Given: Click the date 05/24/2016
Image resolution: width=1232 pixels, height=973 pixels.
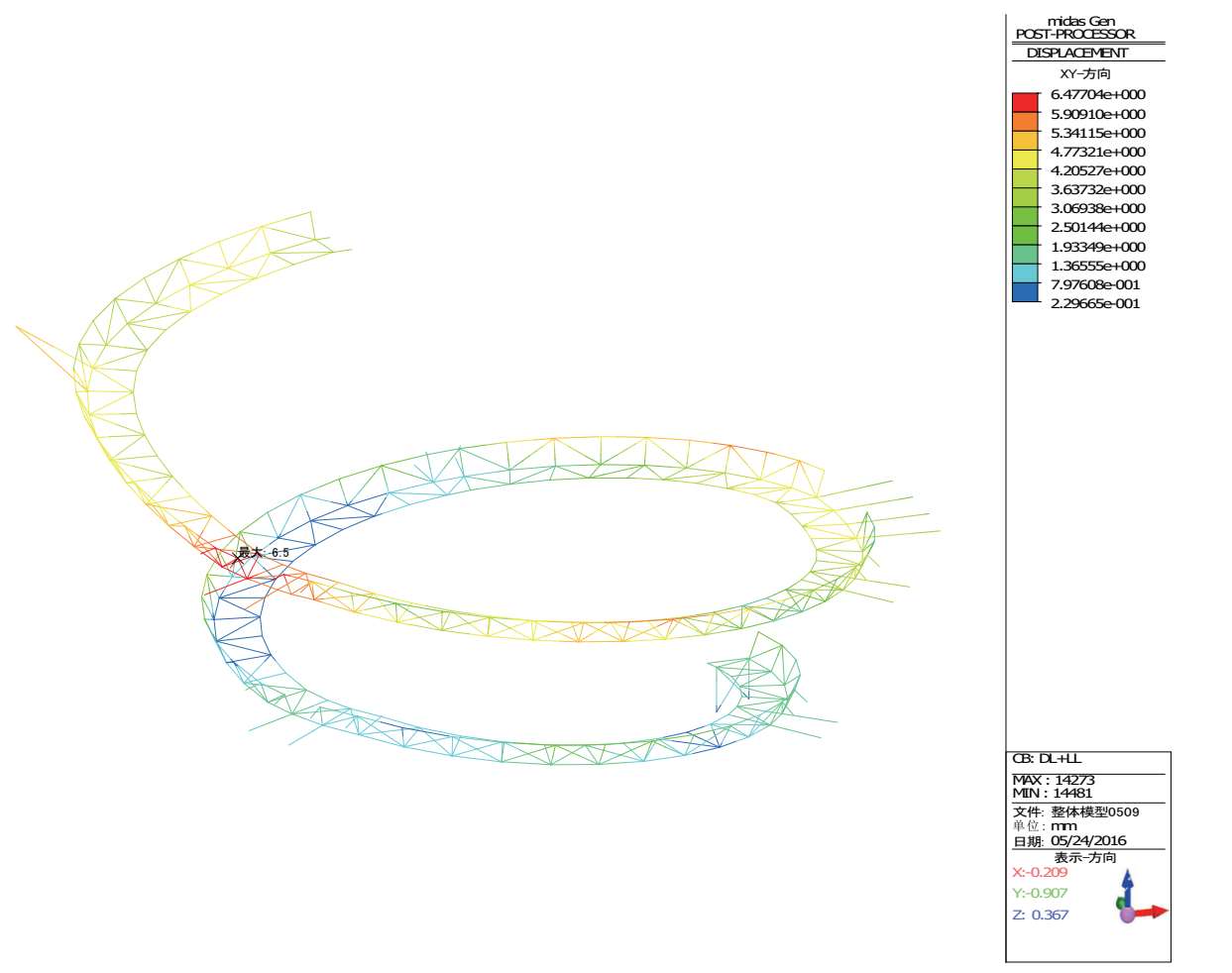Looking at the screenshot, I should click(1088, 841).
